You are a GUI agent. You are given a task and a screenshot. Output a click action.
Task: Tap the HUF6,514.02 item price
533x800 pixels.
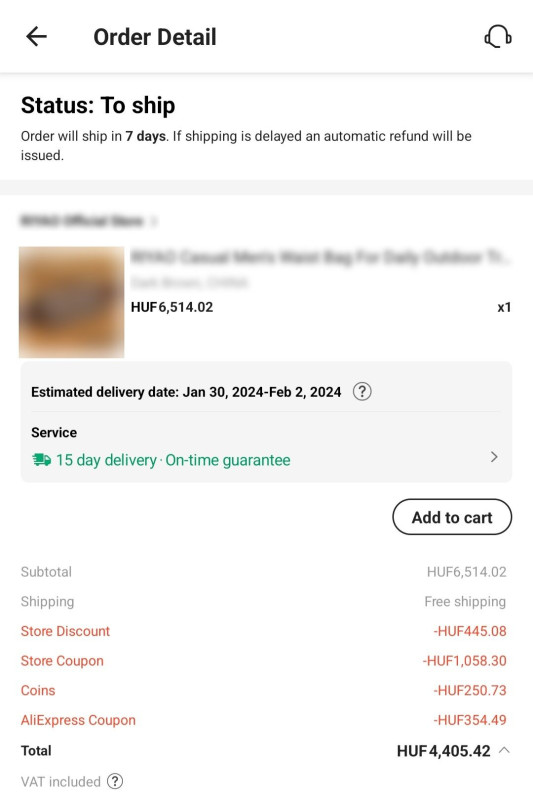172,307
